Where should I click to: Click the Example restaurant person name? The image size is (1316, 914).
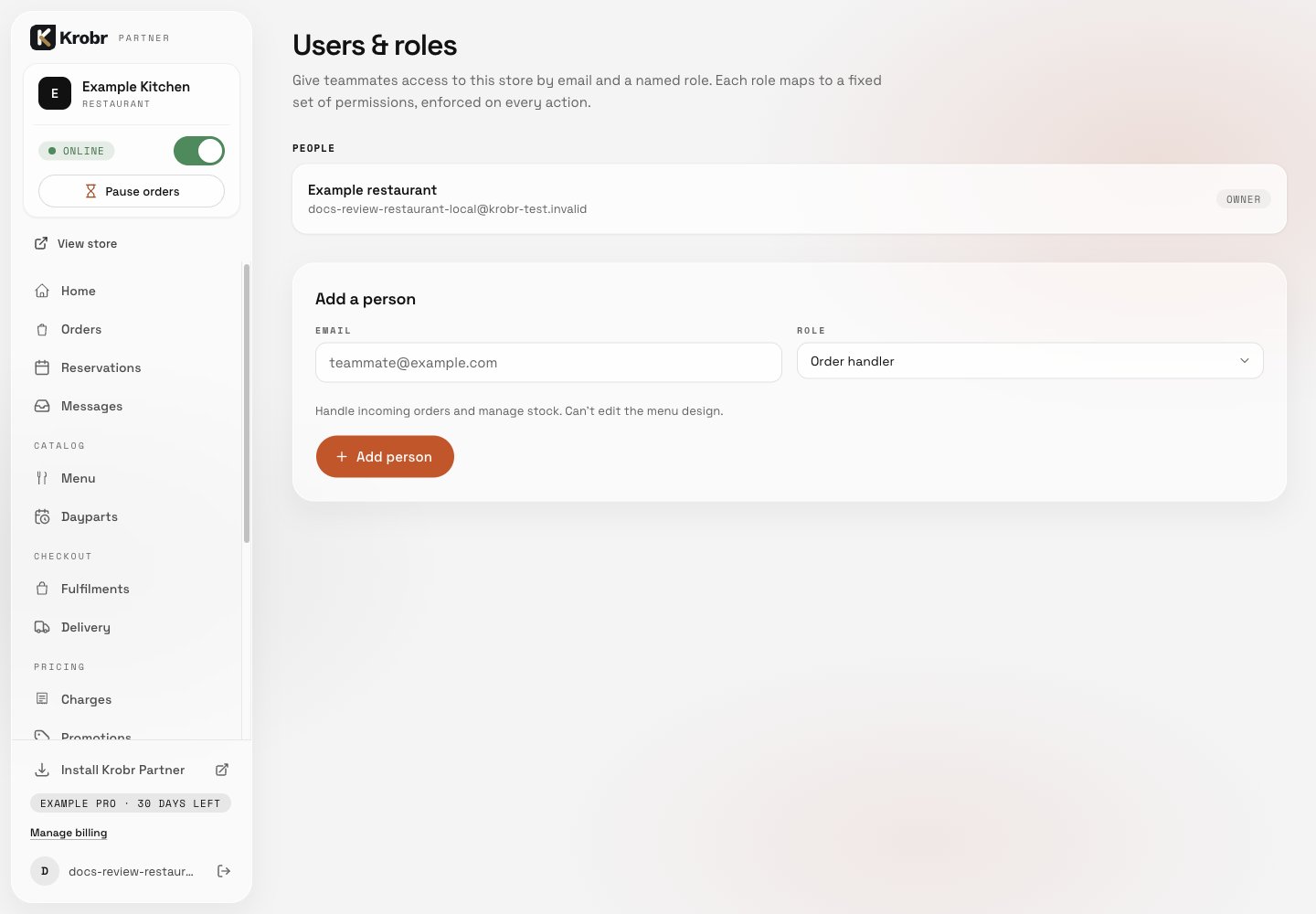(372, 190)
